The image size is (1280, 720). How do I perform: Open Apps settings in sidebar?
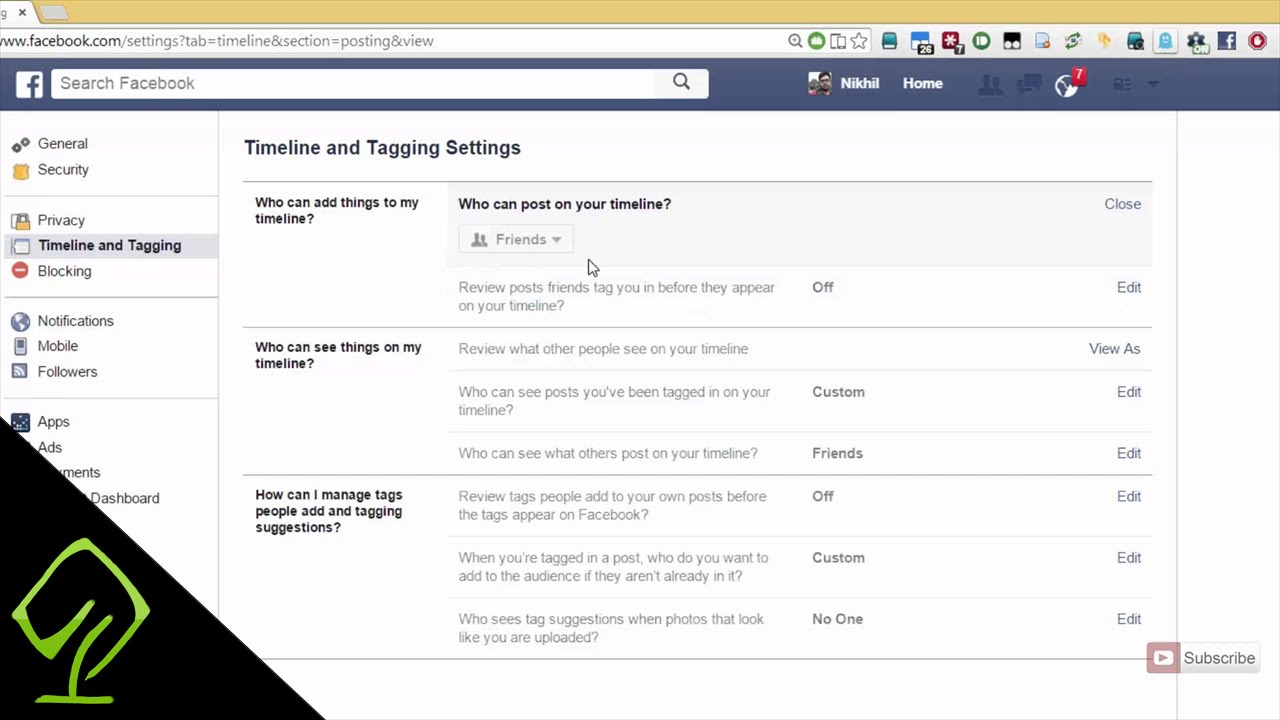(x=53, y=422)
